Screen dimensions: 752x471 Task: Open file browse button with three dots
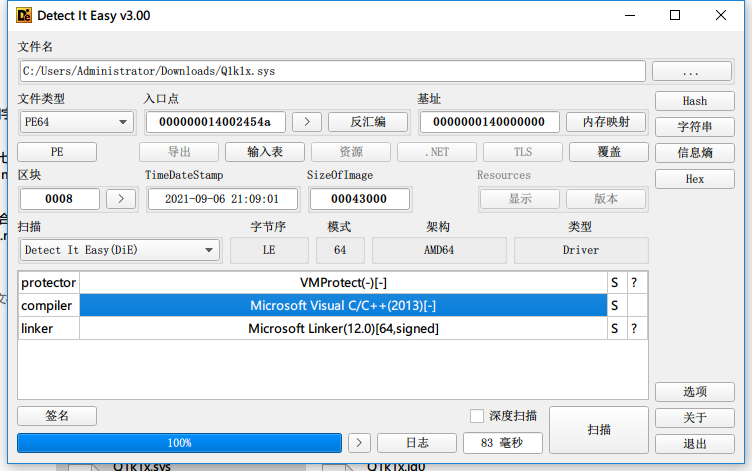(x=692, y=71)
